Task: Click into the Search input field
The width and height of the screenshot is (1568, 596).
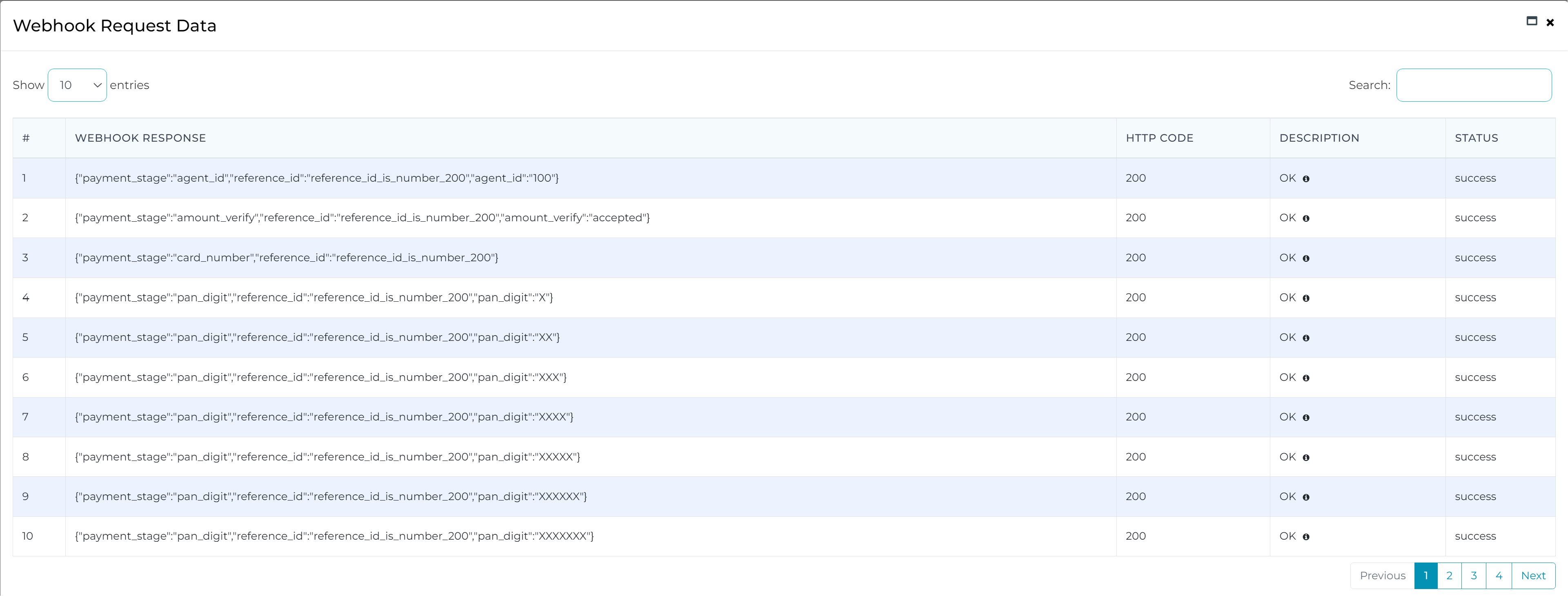Action: click(1474, 85)
